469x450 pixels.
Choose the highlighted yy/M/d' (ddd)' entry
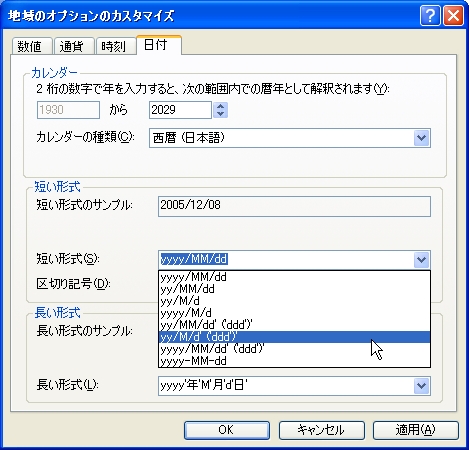click(x=294, y=337)
